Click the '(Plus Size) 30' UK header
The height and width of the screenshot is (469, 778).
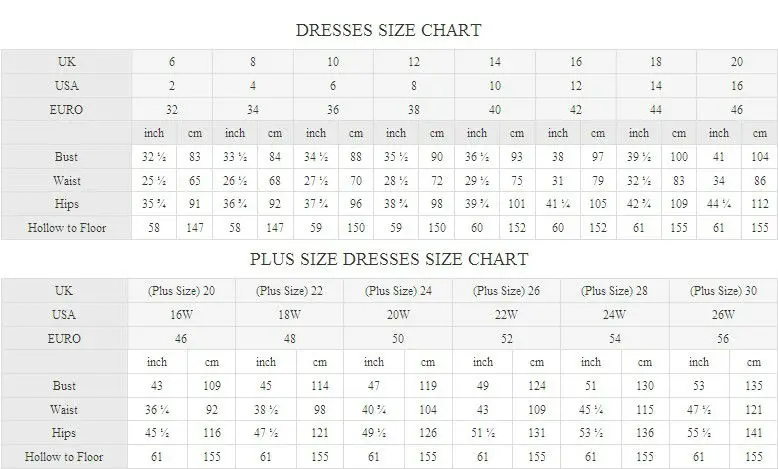coord(723,291)
